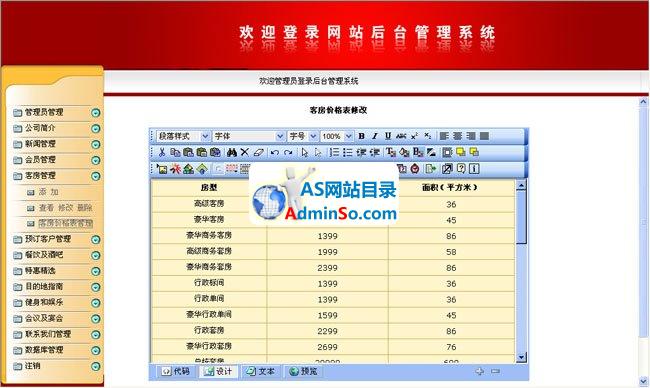Insert image with the picture icon
Viewport: 650px width, 388px height.
click(162, 169)
